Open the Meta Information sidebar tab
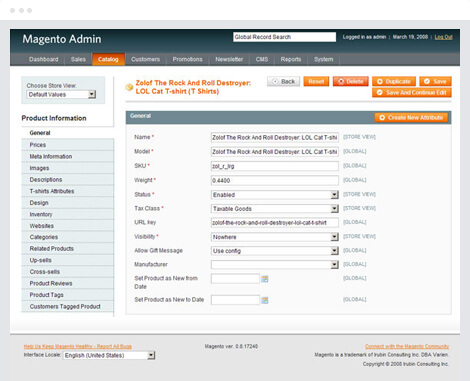This screenshot has width=470, height=381. (67, 156)
